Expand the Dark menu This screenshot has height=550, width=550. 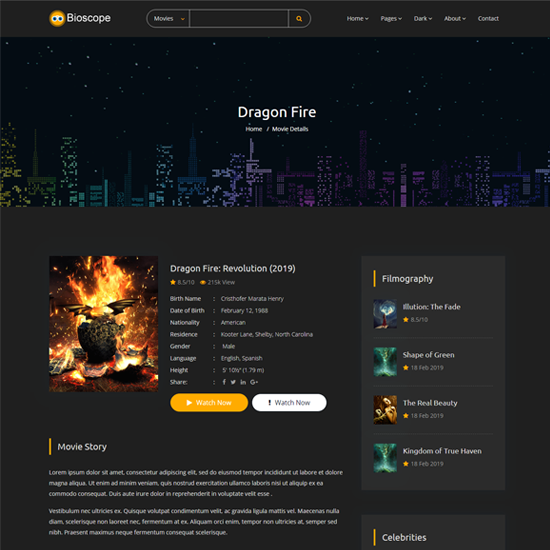click(x=423, y=19)
